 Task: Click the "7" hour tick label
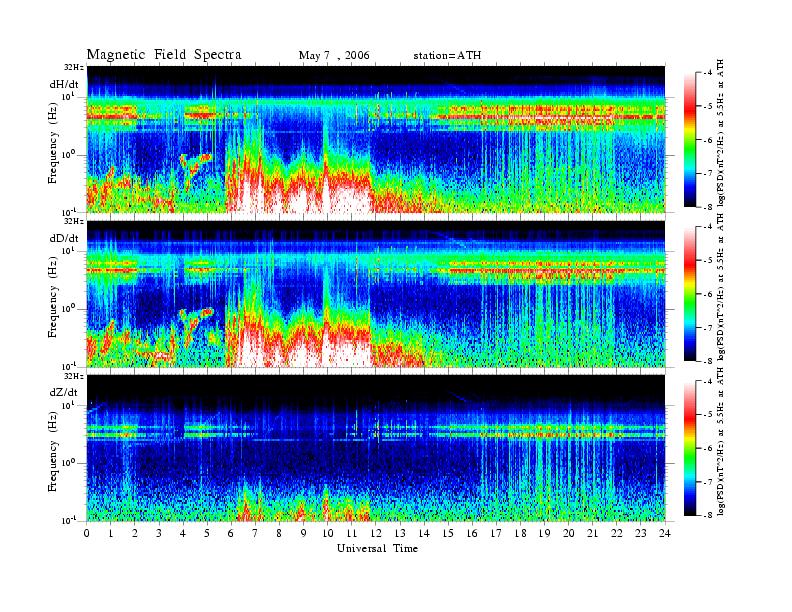coord(255,533)
